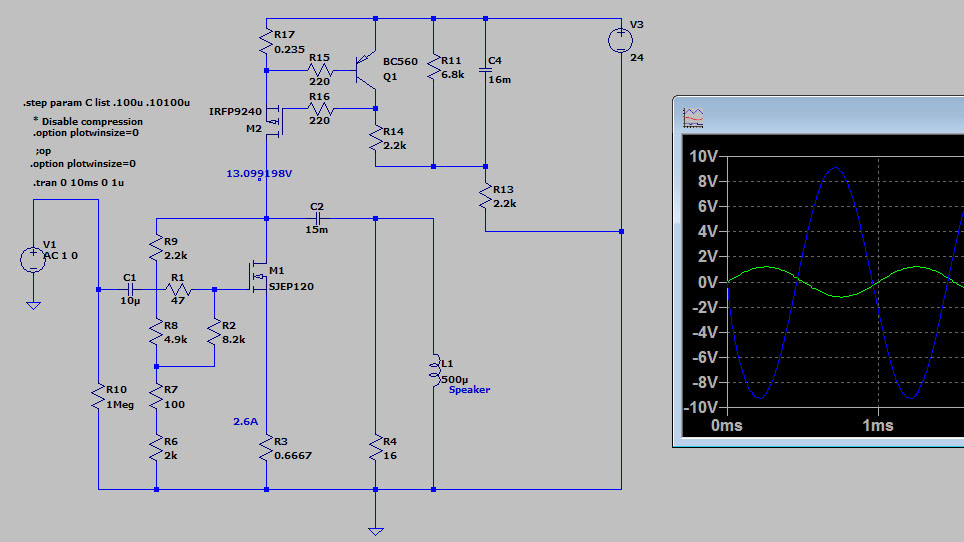Screen dimensions: 964x542
Task: Select resistor R3 symbol
Action: [266, 449]
